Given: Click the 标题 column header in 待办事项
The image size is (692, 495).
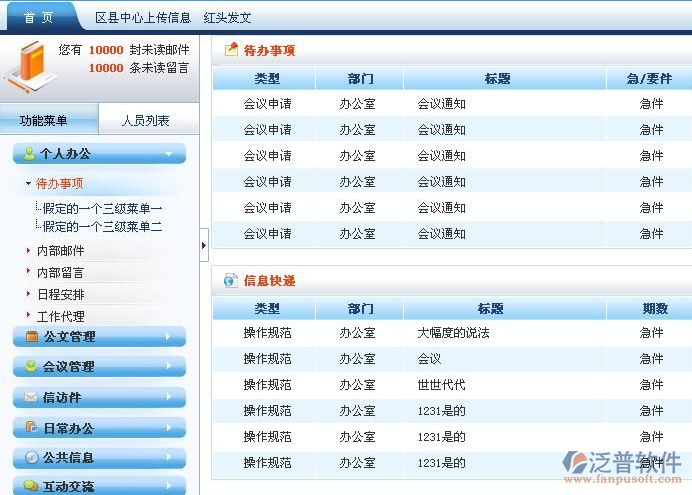Looking at the screenshot, I should [497, 79].
